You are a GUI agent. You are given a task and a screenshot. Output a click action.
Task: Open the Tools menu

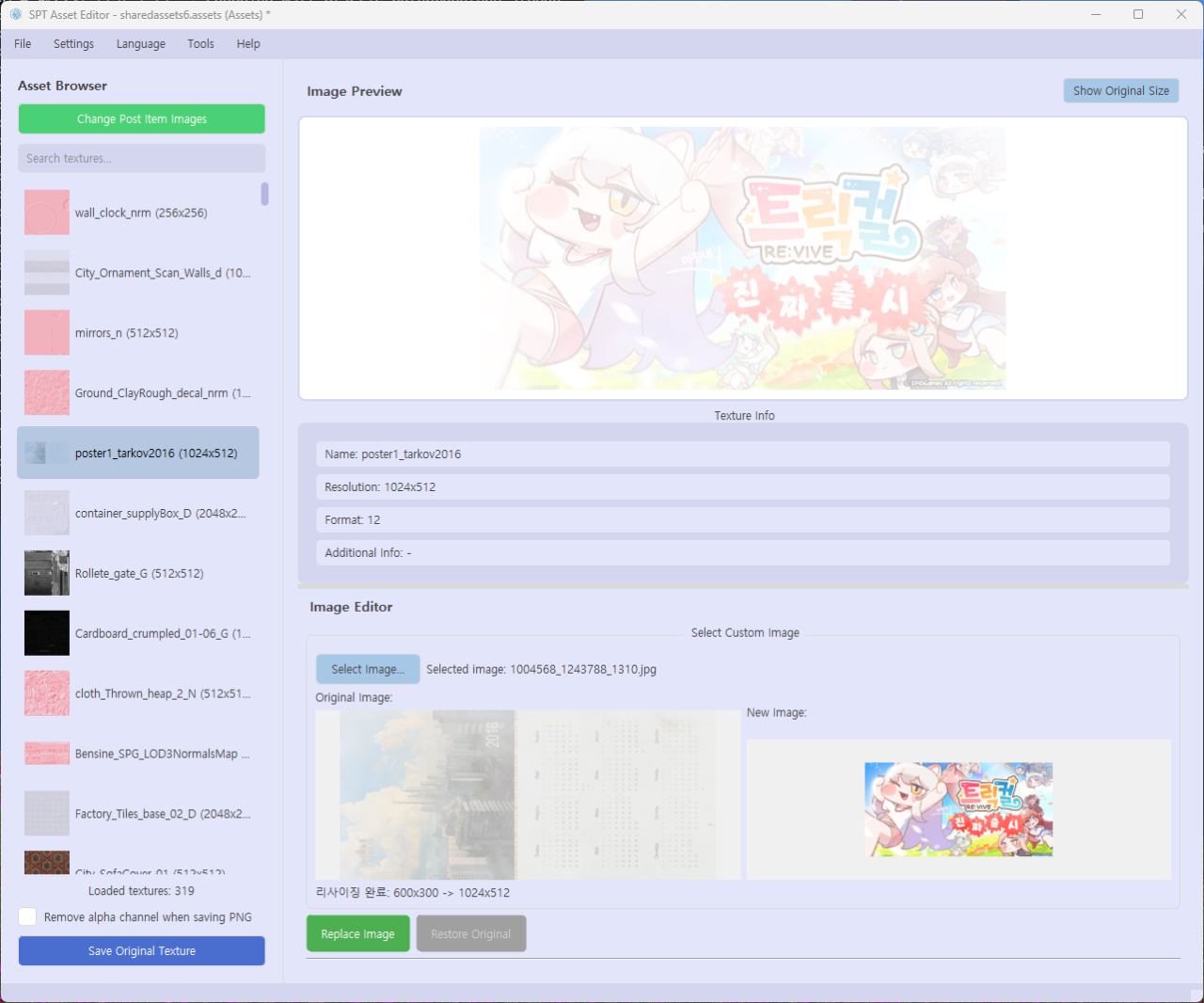[x=200, y=44]
